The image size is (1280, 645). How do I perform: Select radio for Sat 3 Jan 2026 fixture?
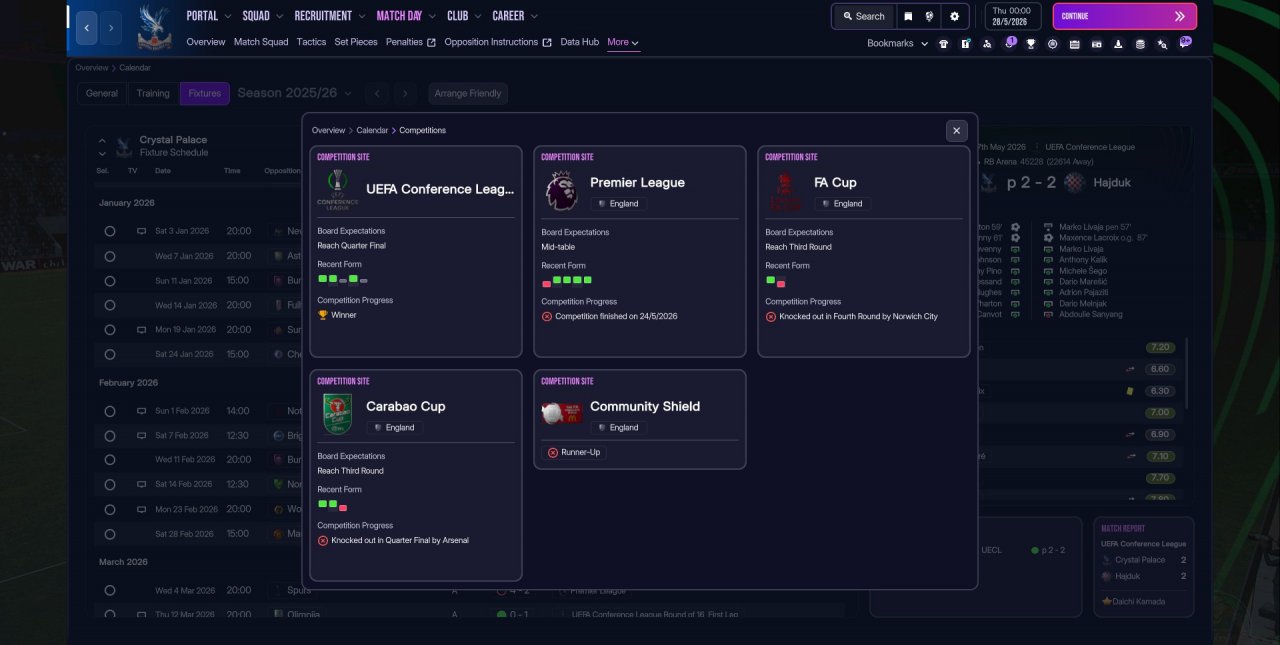(x=110, y=231)
